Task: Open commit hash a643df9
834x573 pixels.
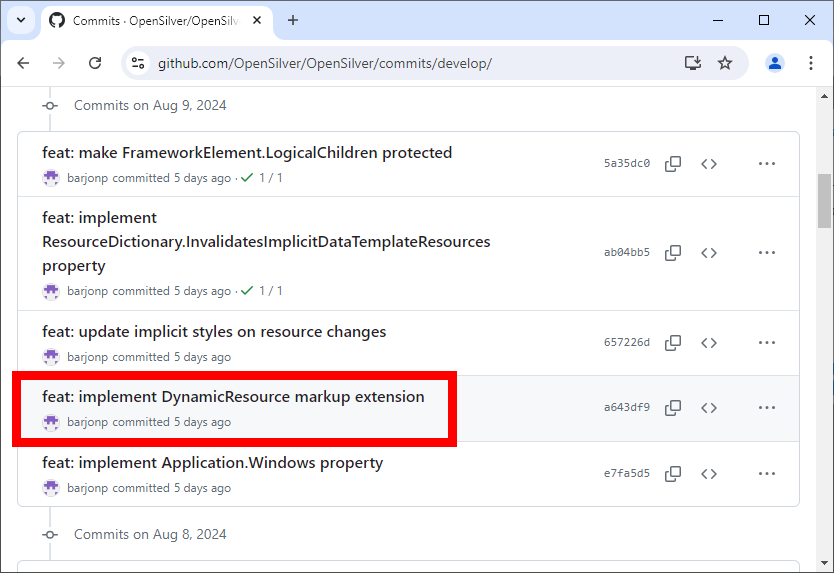Action: 627,407
